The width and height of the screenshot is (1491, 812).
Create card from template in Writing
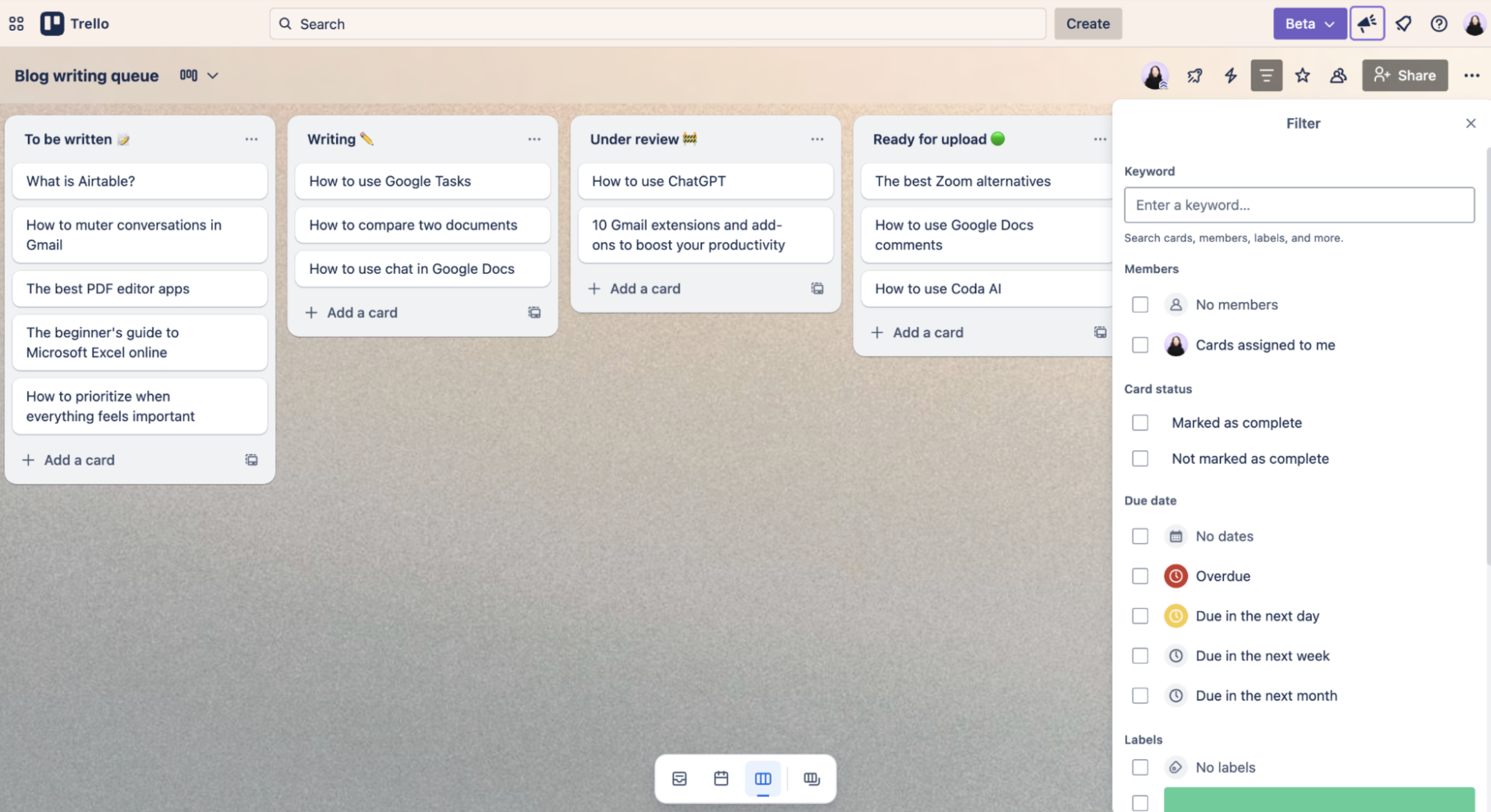[x=534, y=312]
